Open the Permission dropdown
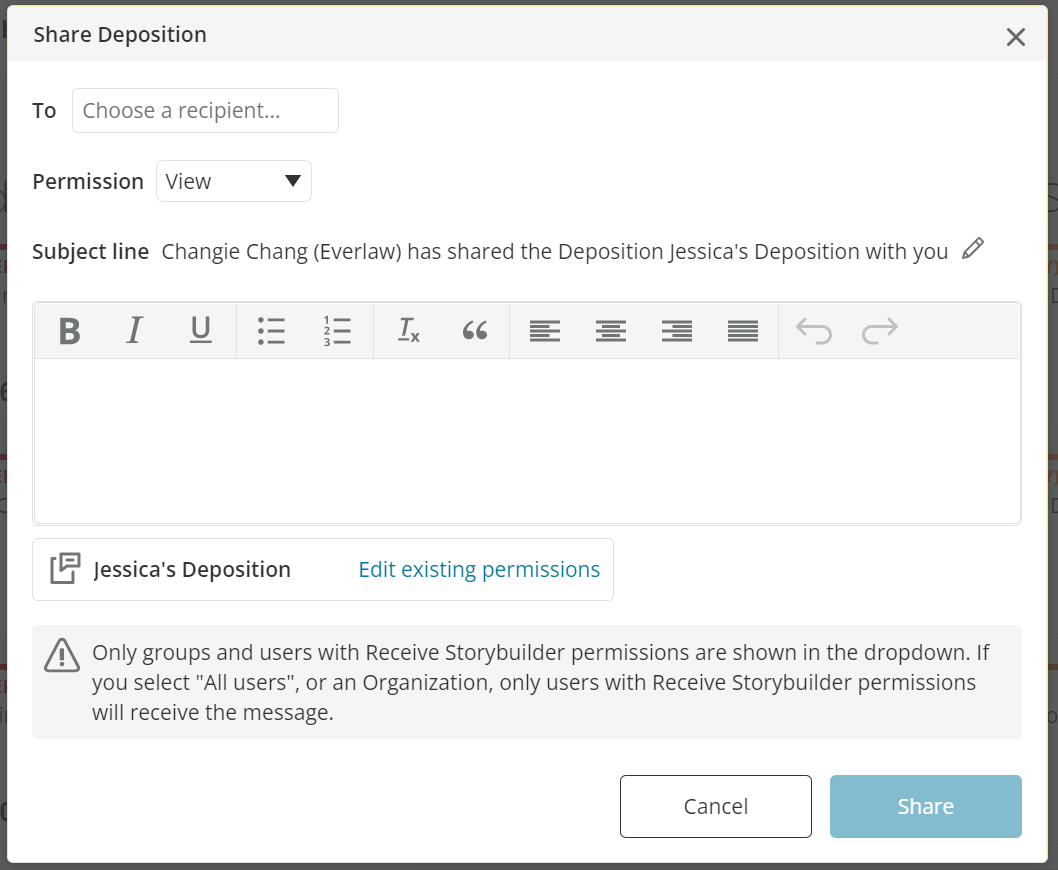This screenshot has height=870, width=1058. pyautogui.click(x=233, y=181)
